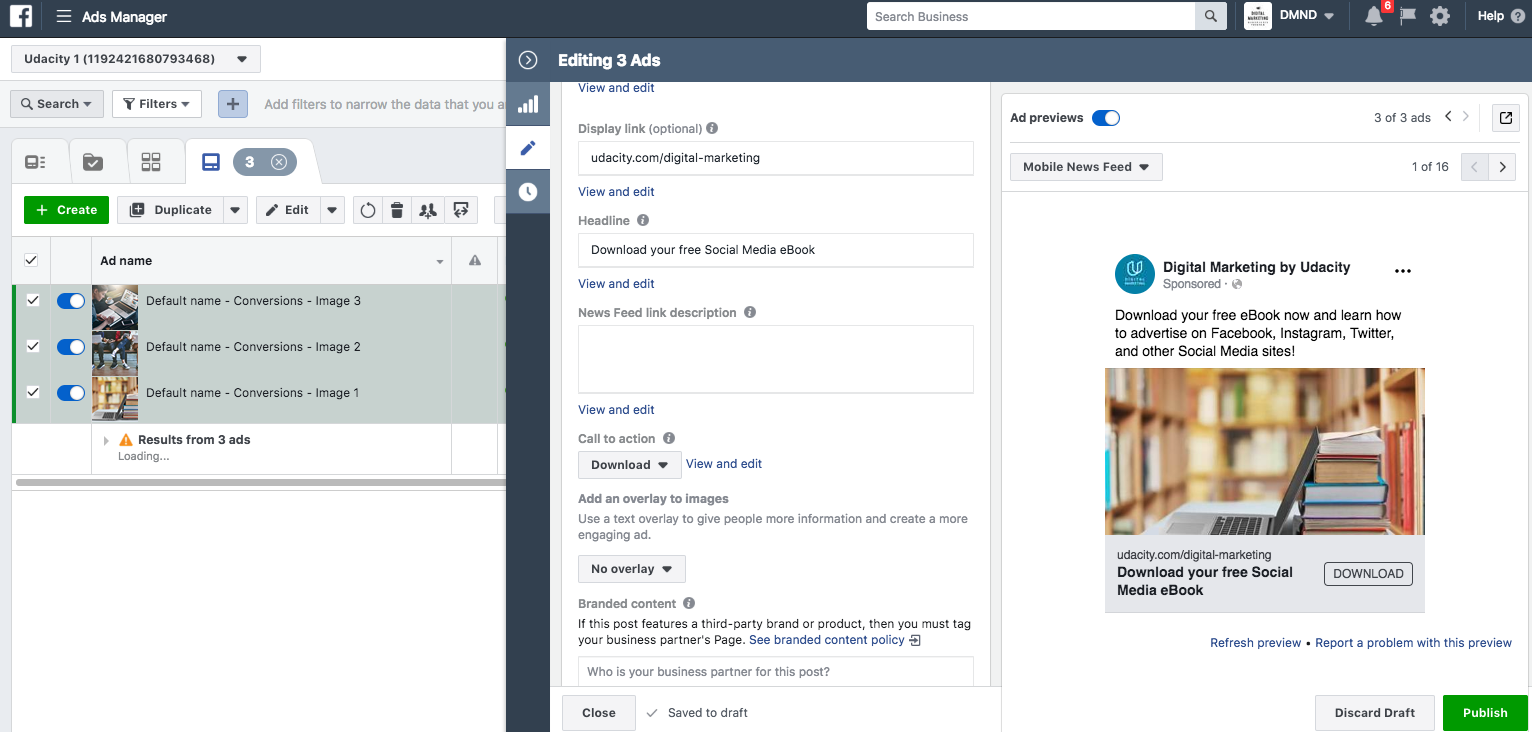Switch to the Ad Sets grid tab
The width and height of the screenshot is (1532, 732).
(151, 162)
